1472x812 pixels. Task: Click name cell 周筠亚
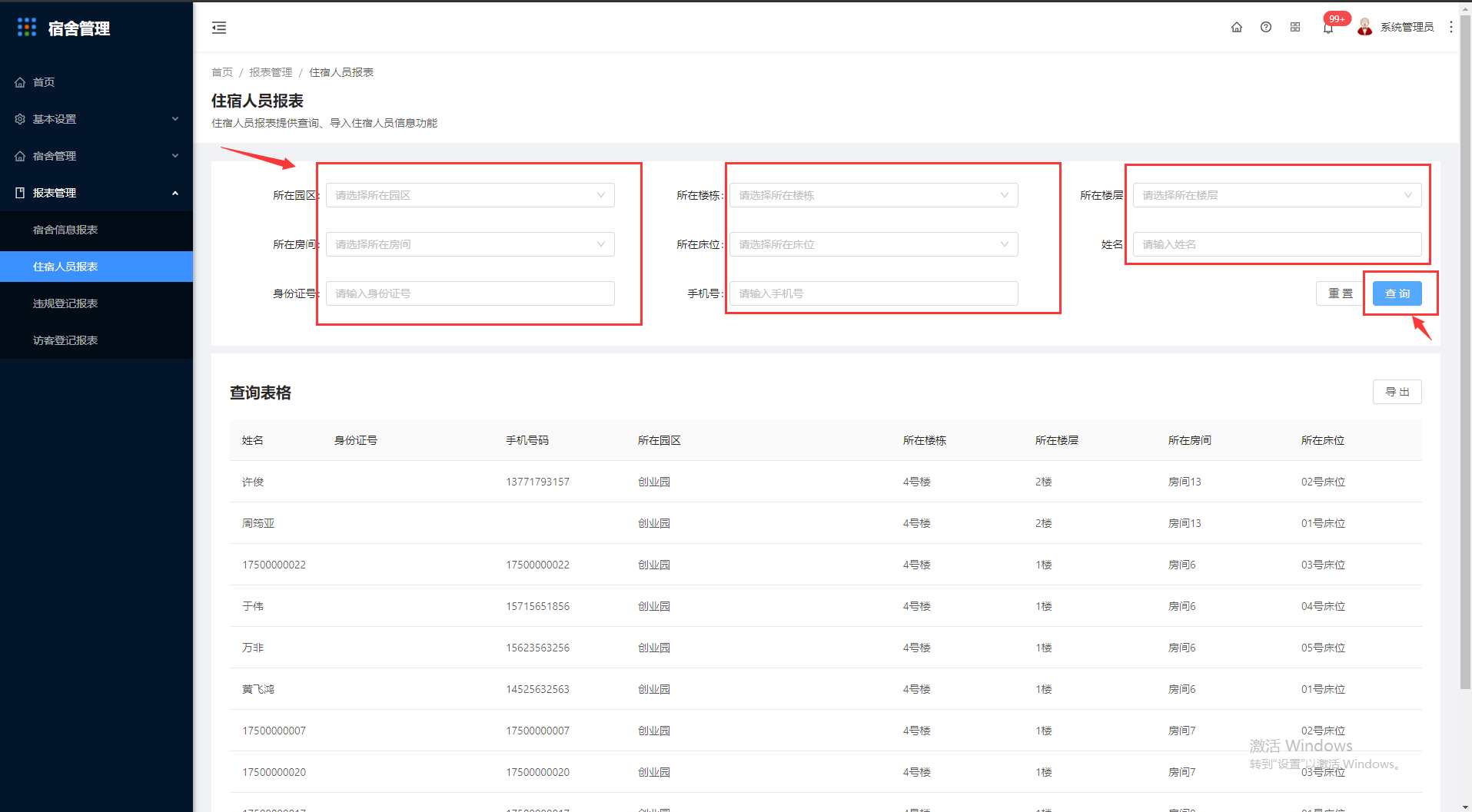[258, 523]
